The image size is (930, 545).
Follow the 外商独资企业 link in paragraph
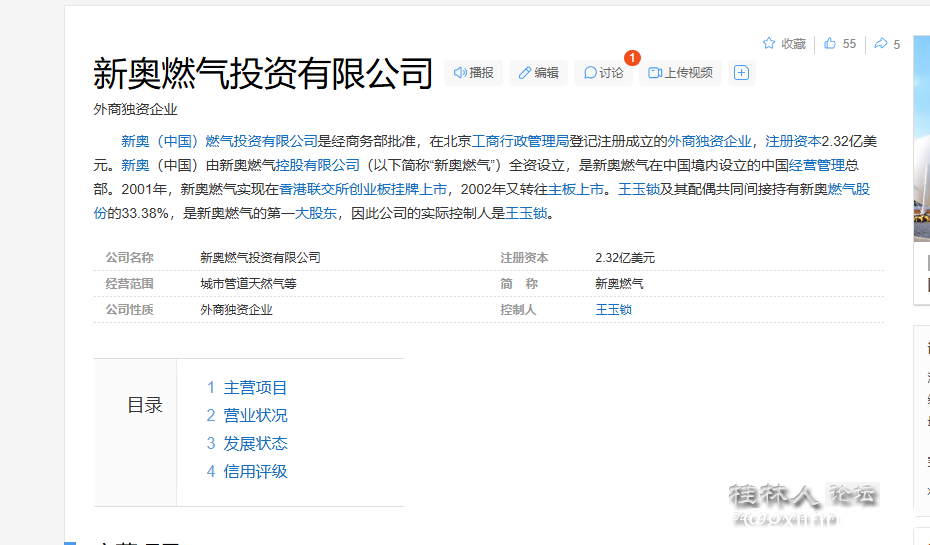click(x=709, y=141)
